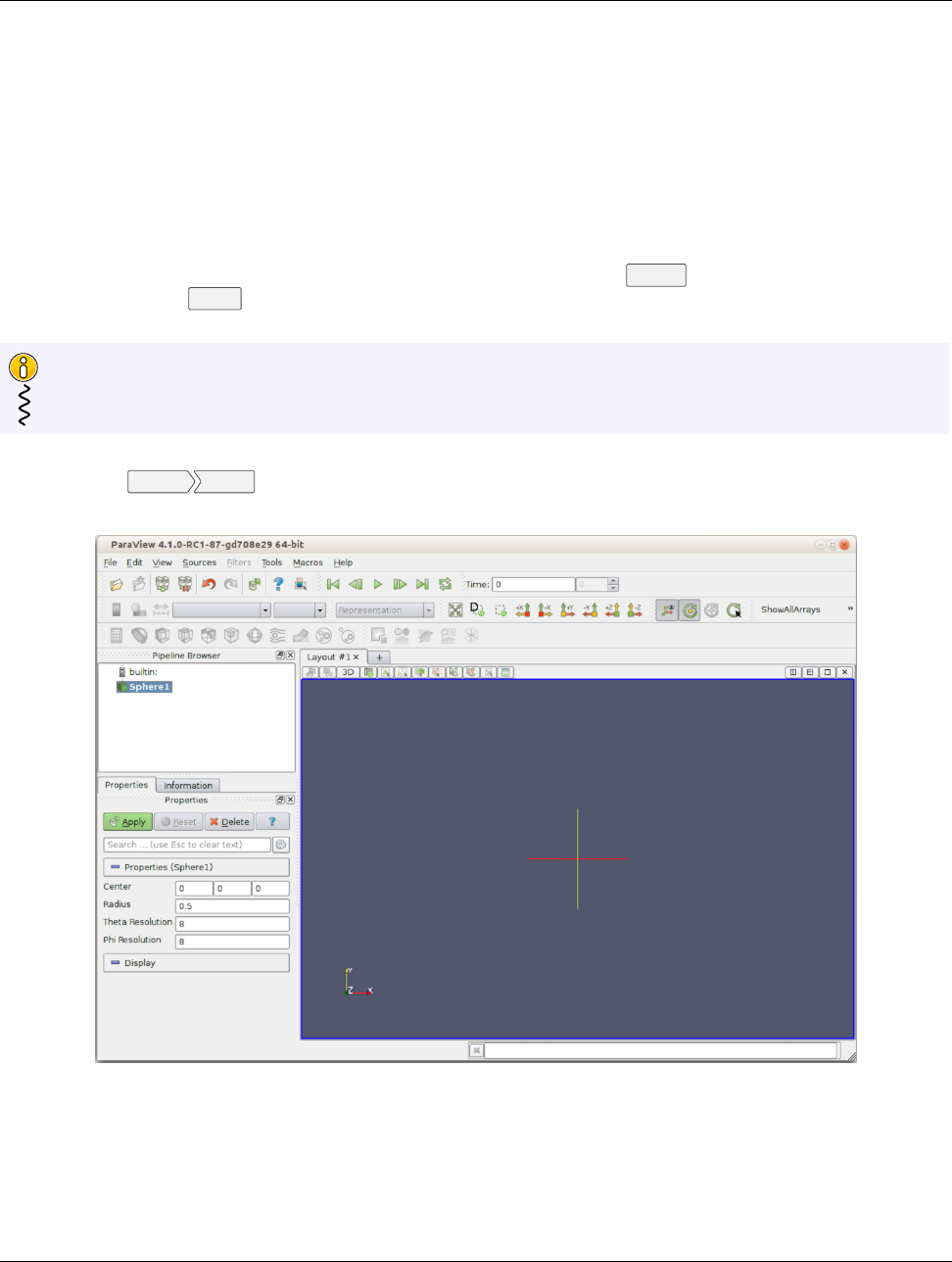Click the Clip filter icon

(163, 636)
